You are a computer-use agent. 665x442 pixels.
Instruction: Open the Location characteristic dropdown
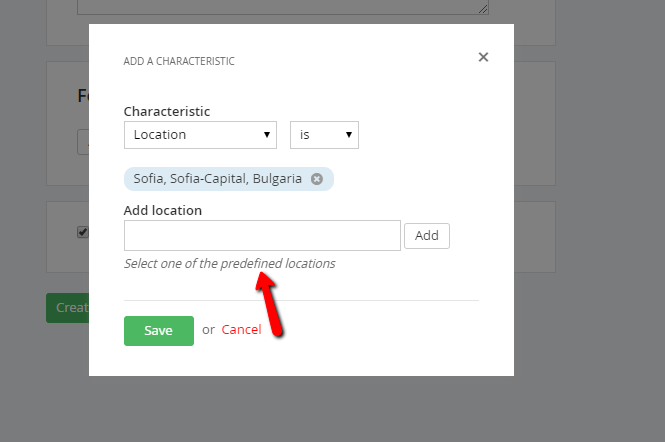(200, 135)
